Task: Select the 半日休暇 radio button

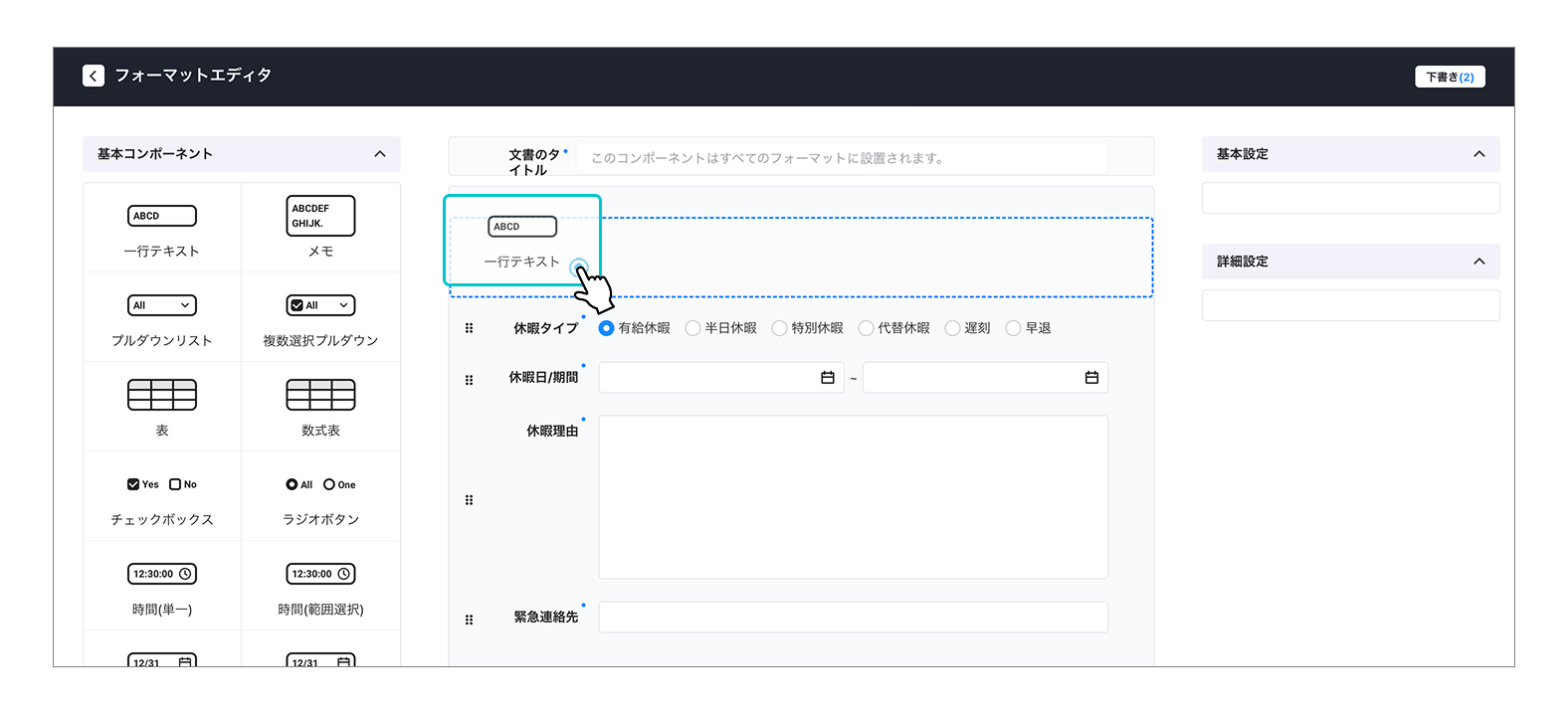Action: 692,328
